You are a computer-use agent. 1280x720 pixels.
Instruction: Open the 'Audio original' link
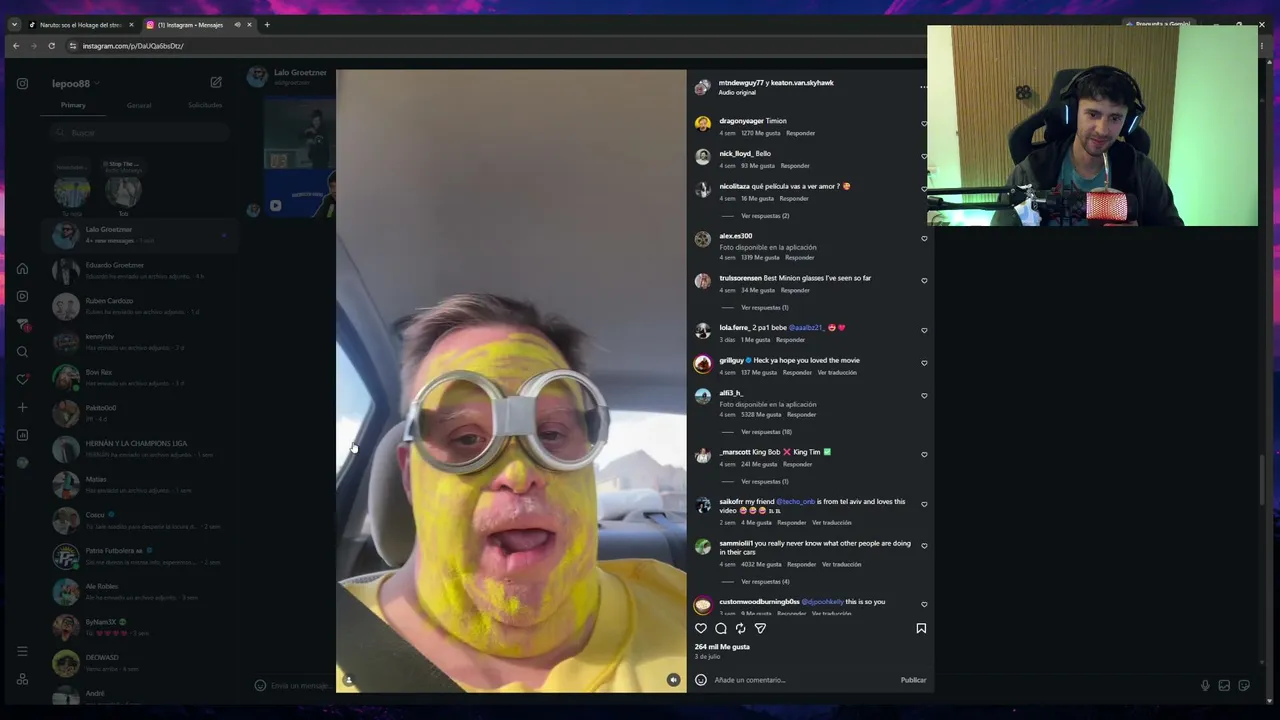(737, 93)
